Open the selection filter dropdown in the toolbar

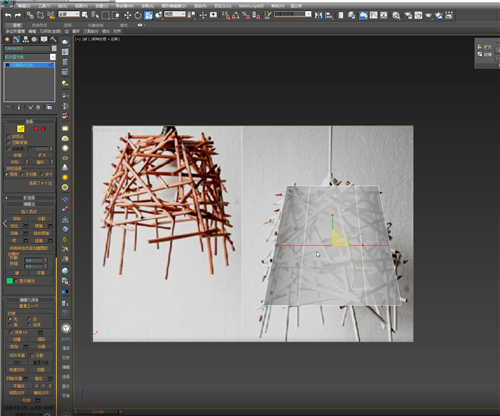(x=69, y=14)
